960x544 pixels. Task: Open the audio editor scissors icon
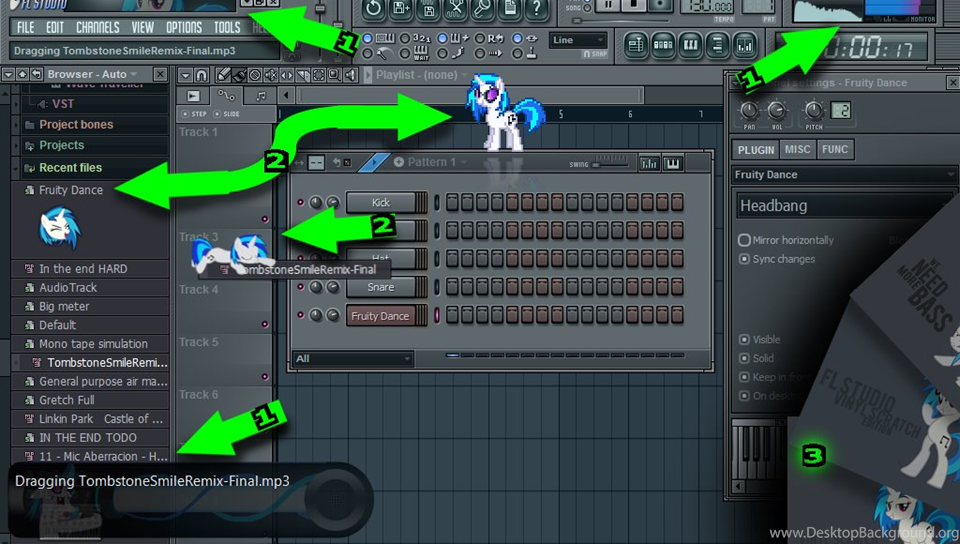click(x=455, y=9)
